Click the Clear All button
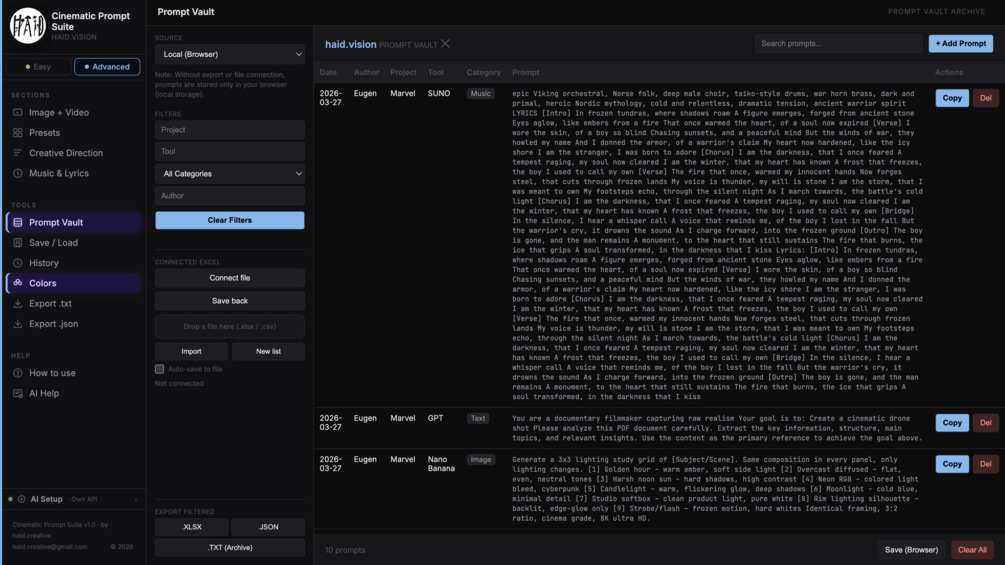This screenshot has width=1005, height=565. [972, 550]
